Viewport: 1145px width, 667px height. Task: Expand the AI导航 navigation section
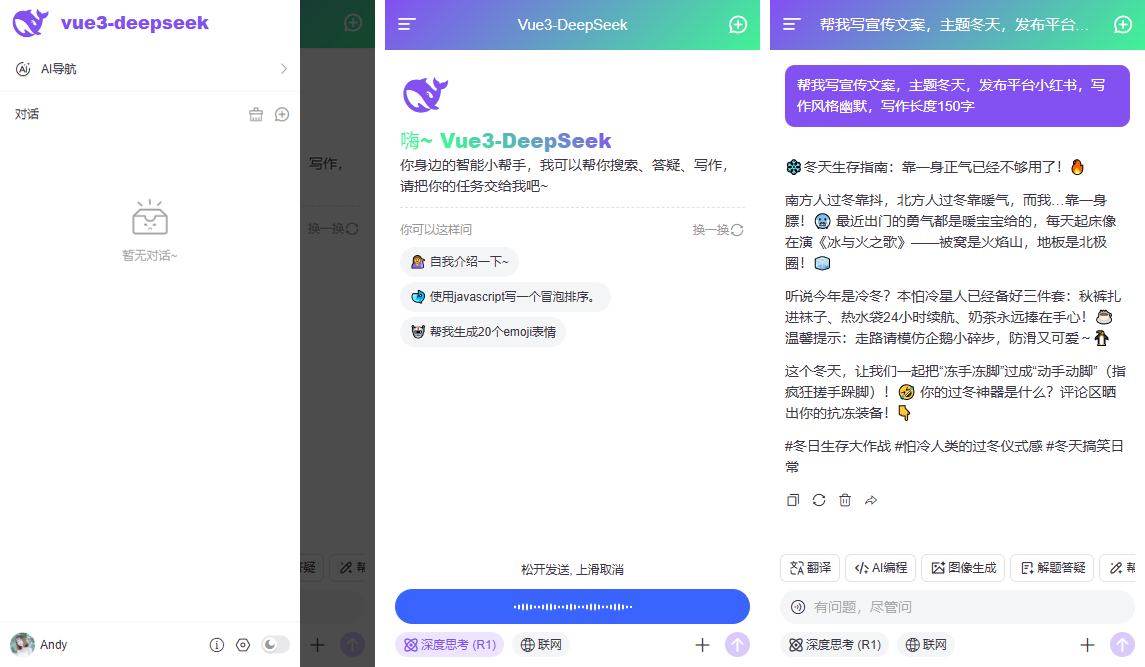coord(150,68)
